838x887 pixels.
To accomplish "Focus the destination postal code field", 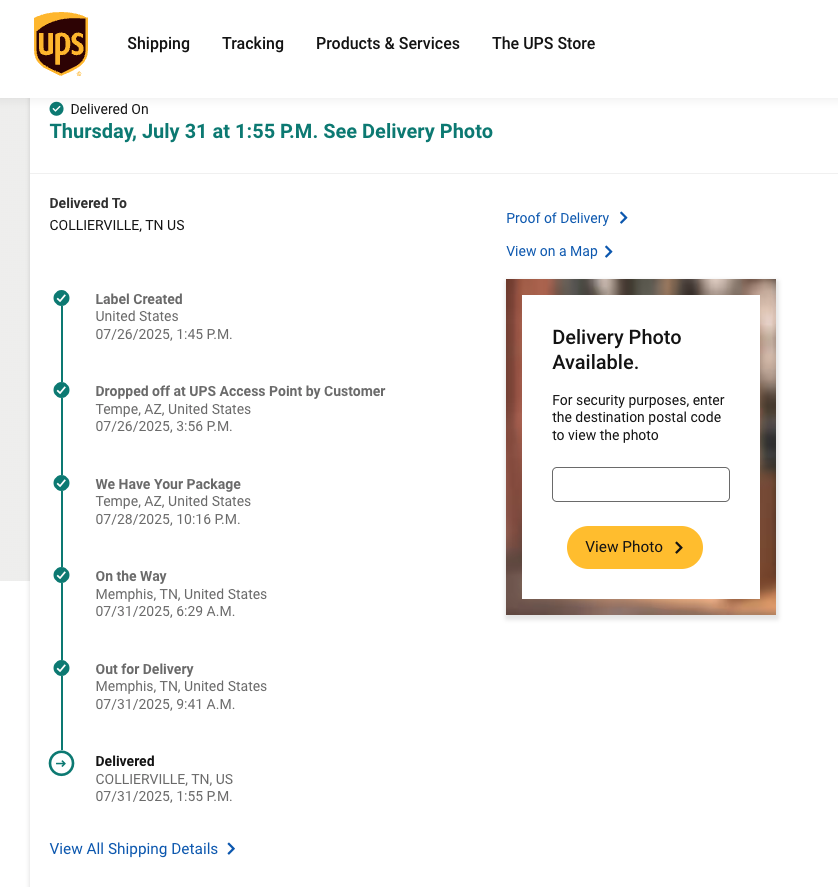I will tap(641, 484).
